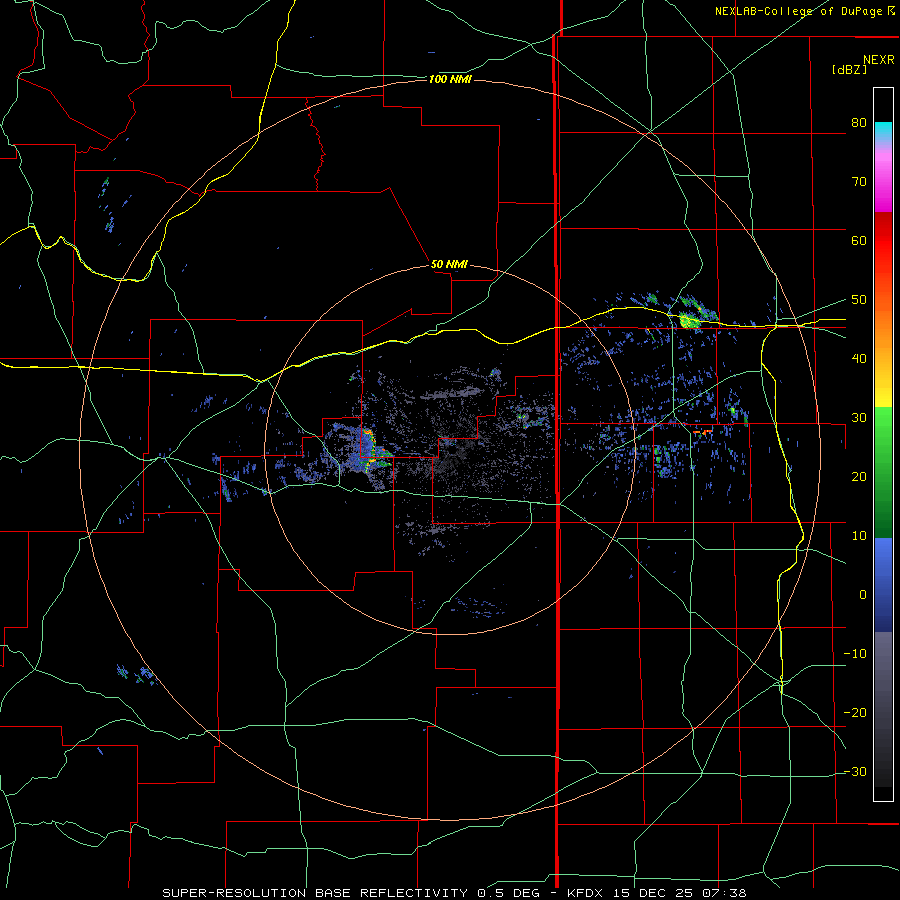
Task: Select the 100 NMI range ring label
Action: 450,79
